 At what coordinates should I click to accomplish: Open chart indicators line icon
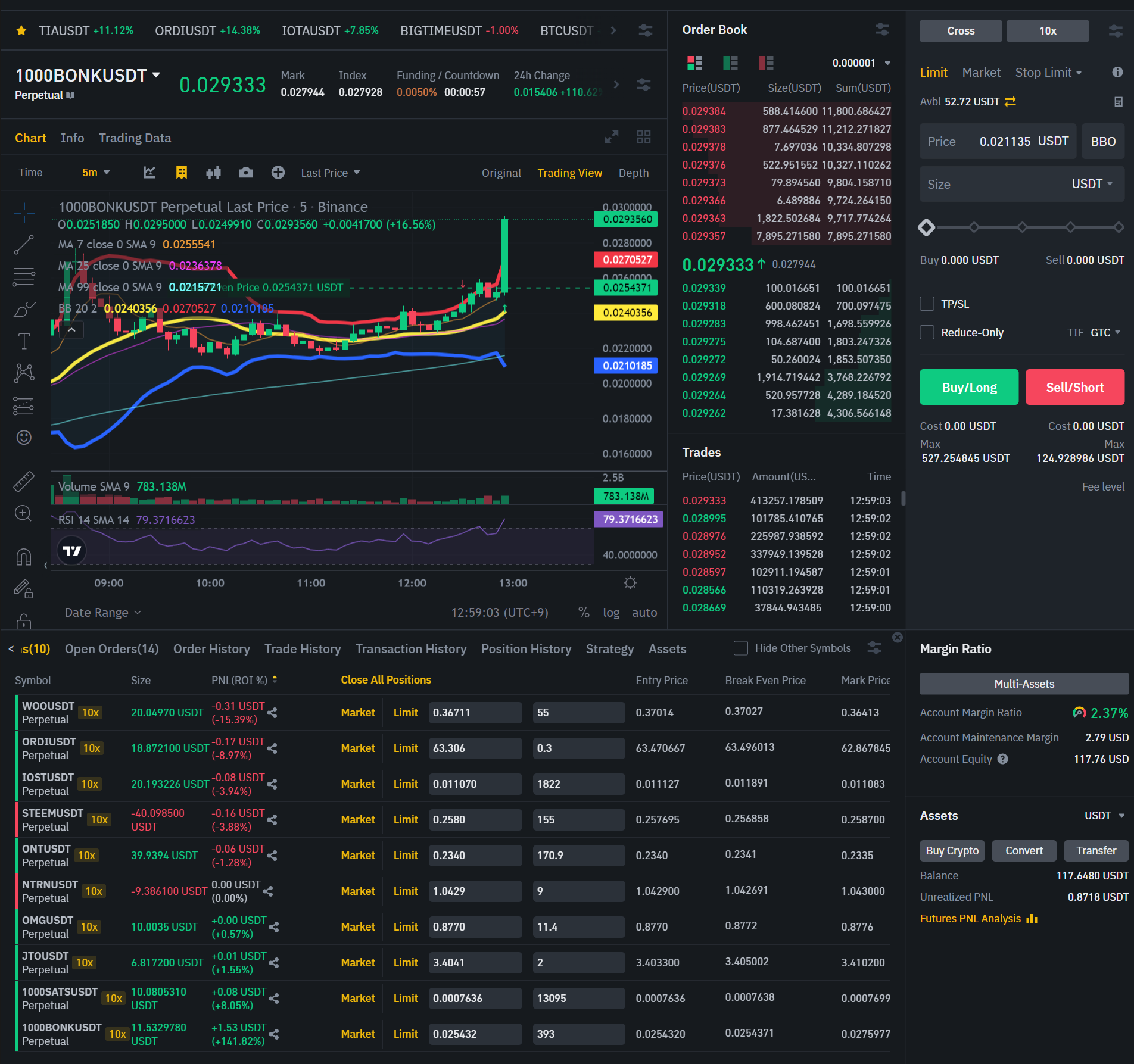pos(149,173)
